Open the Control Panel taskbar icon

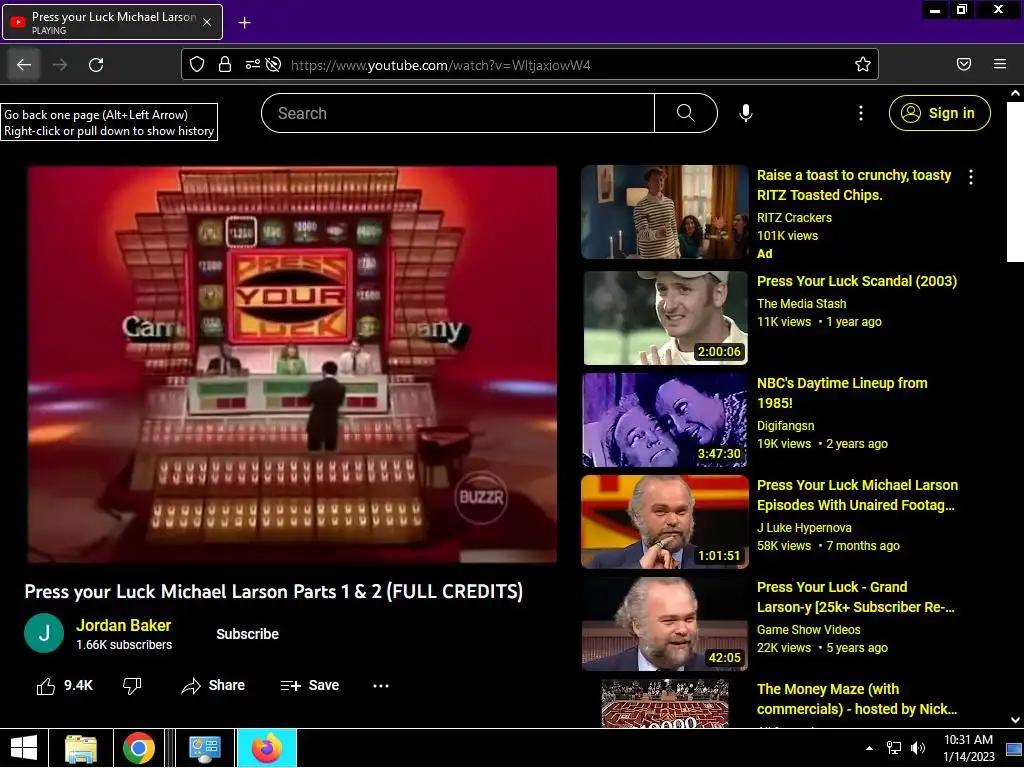click(204, 748)
